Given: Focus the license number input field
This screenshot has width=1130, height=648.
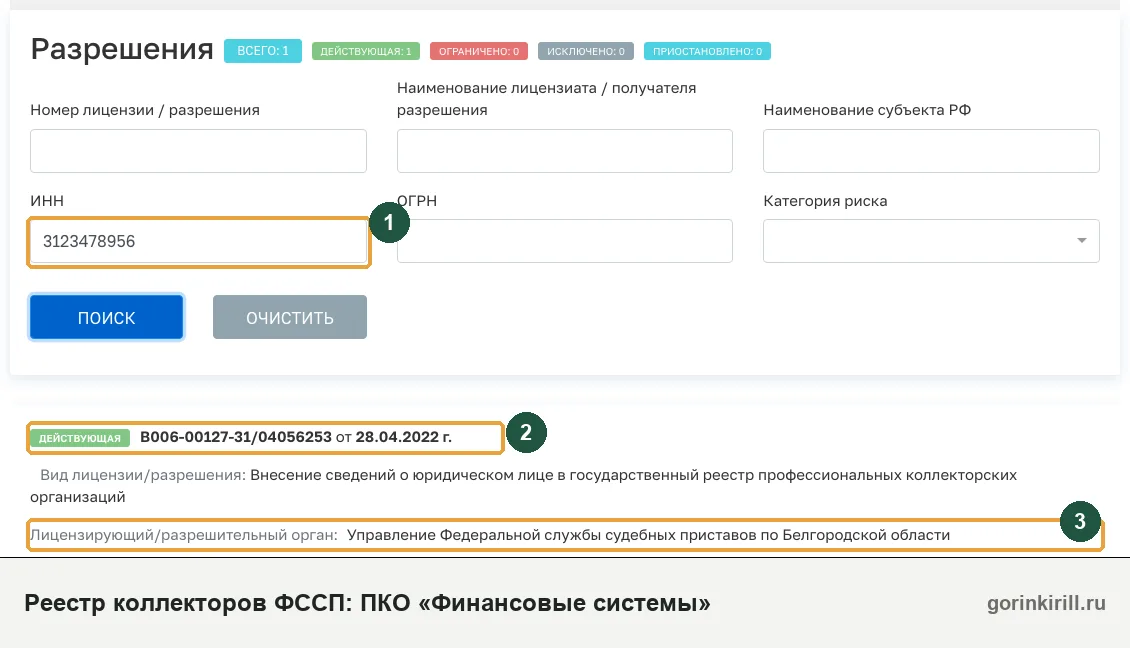Looking at the screenshot, I should point(198,151).
